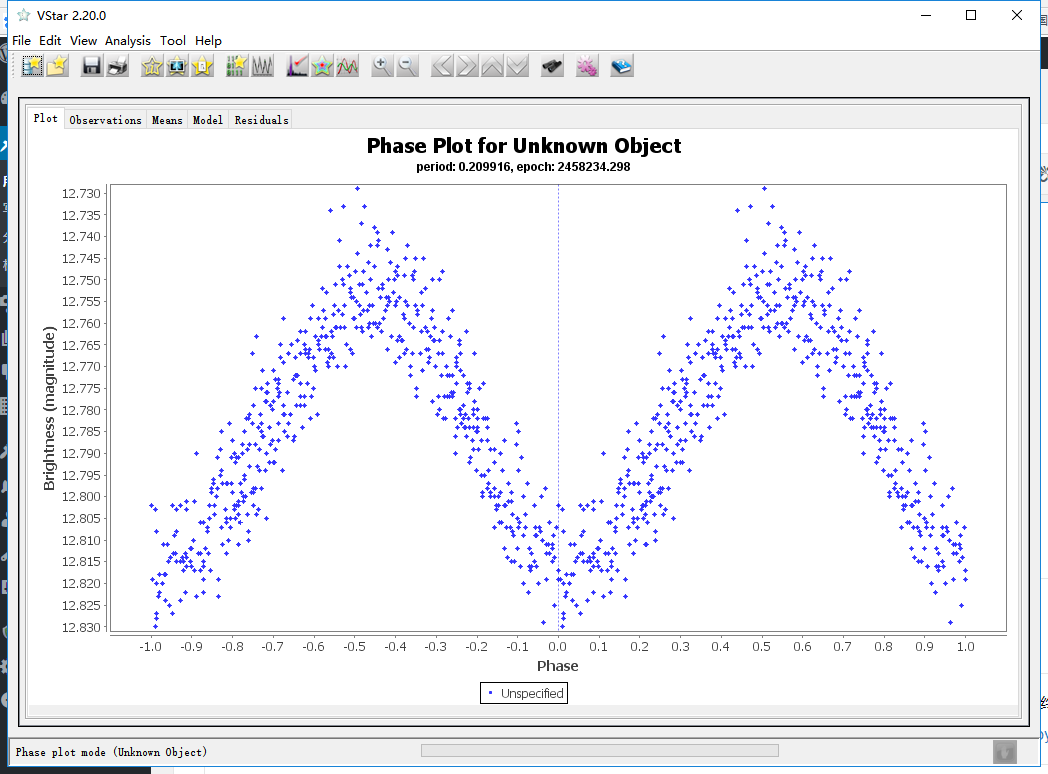The width and height of the screenshot is (1048, 774).
Task: Open the Edit menu
Action: point(50,41)
